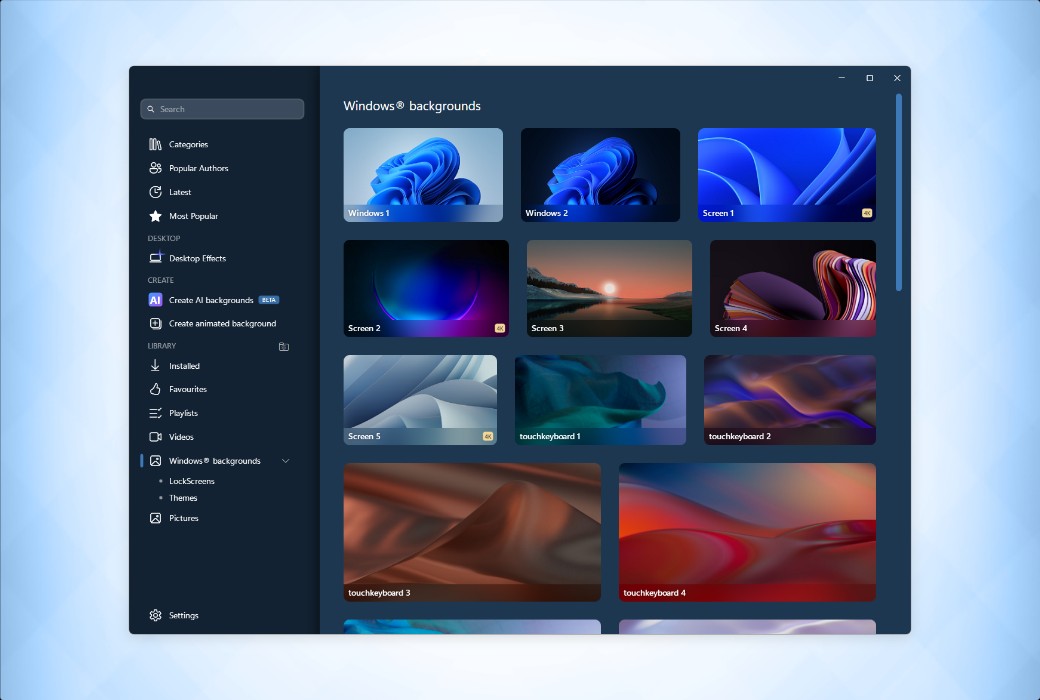Select the Windows 1 wallpaper

pos(423,175)
